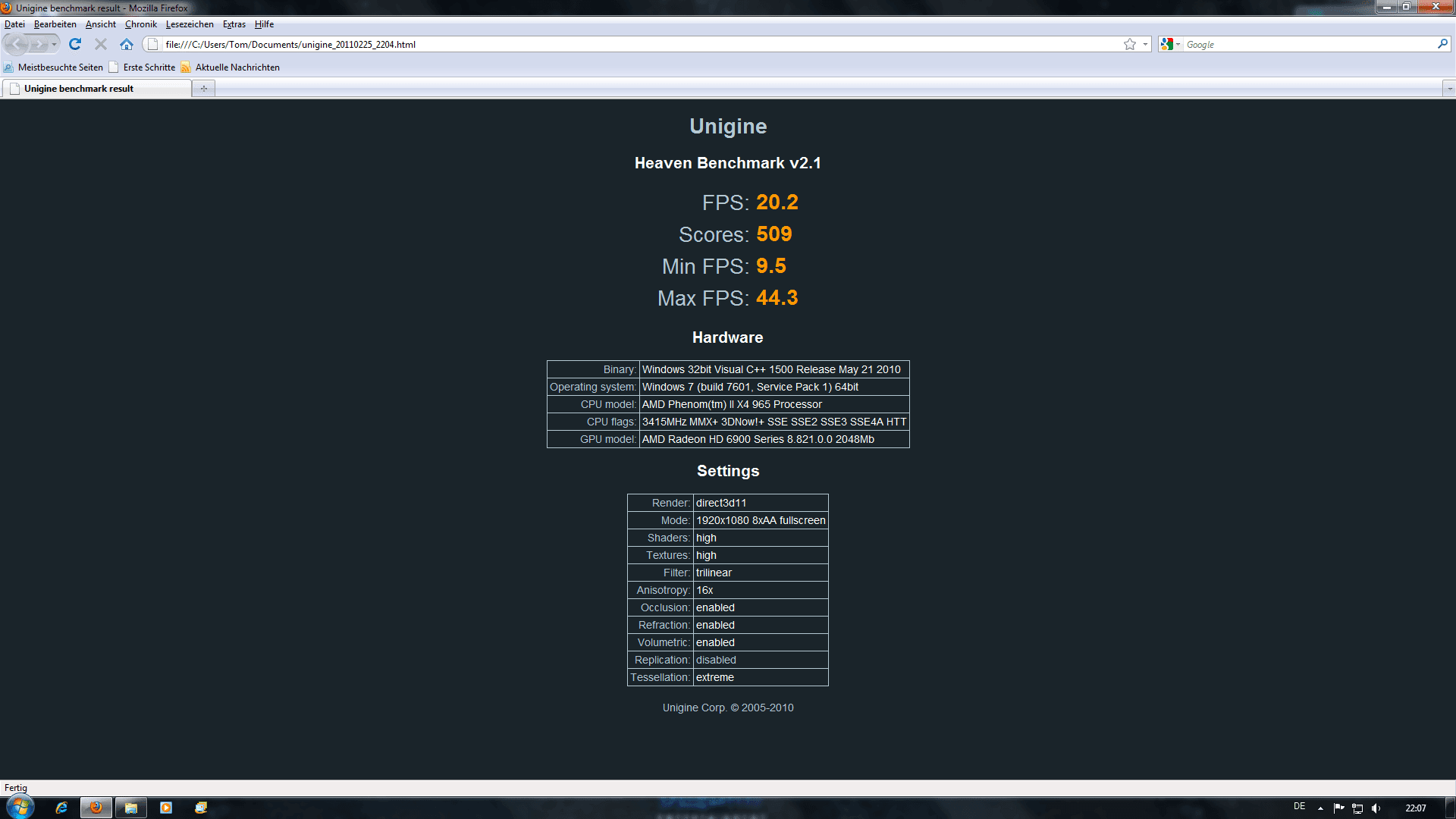Show hidden system tray icons
Screen dimensions: 1456x819
[x=1320, y=808]
